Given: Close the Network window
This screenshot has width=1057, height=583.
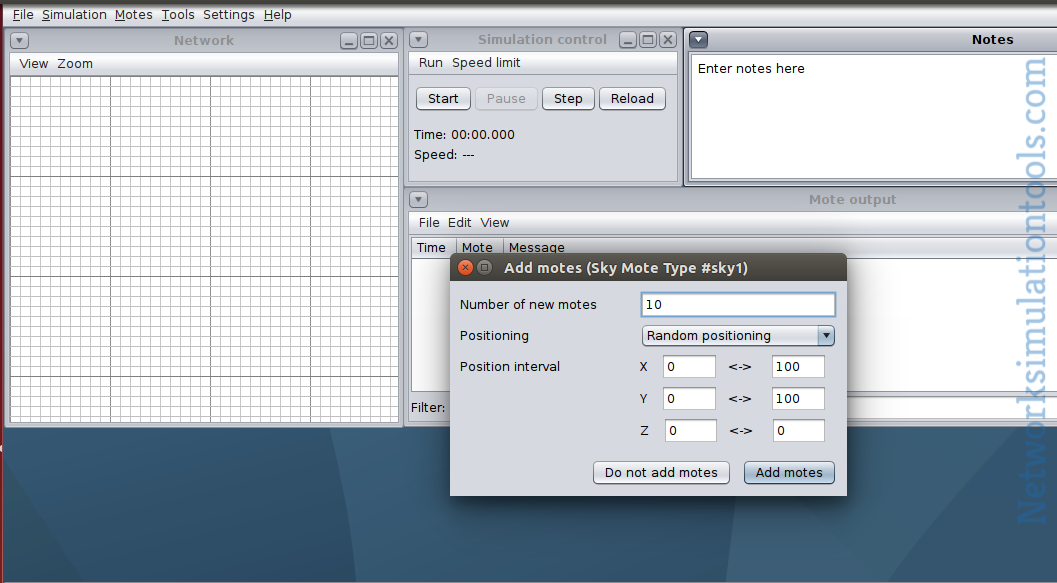Looking at the screenshot, I should click(x=389, y=41).
